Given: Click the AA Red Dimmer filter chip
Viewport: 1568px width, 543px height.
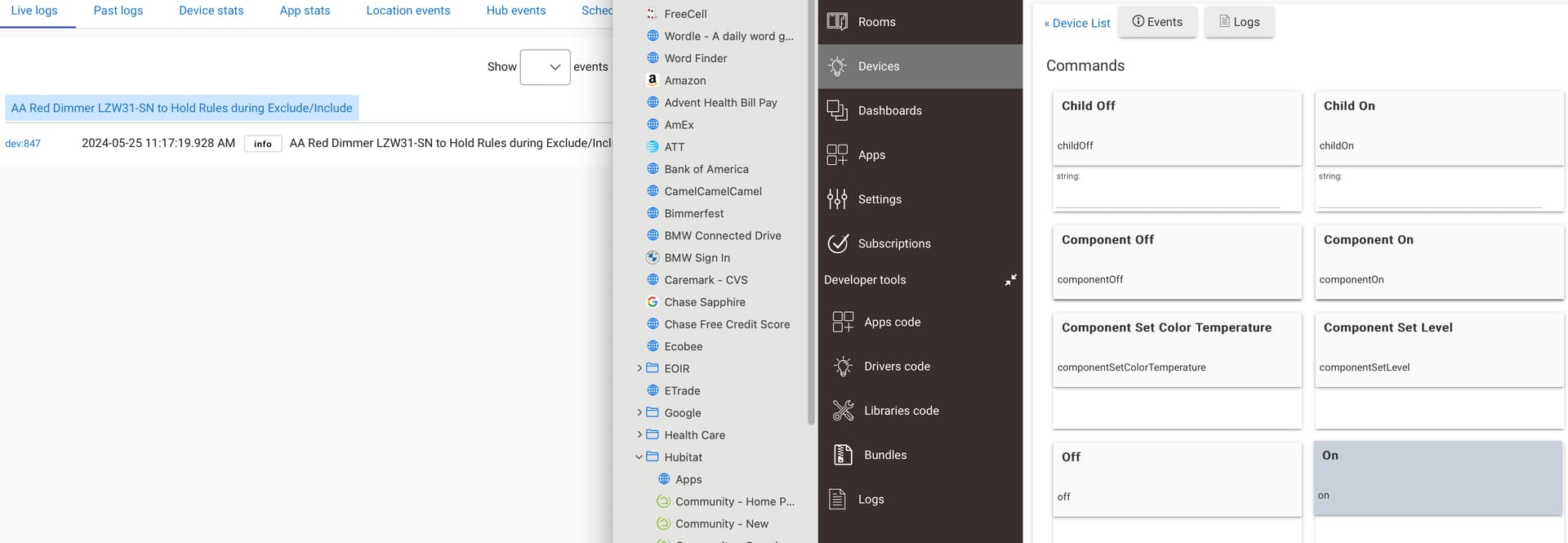Looking at the screenshot, I should (182, 108).
